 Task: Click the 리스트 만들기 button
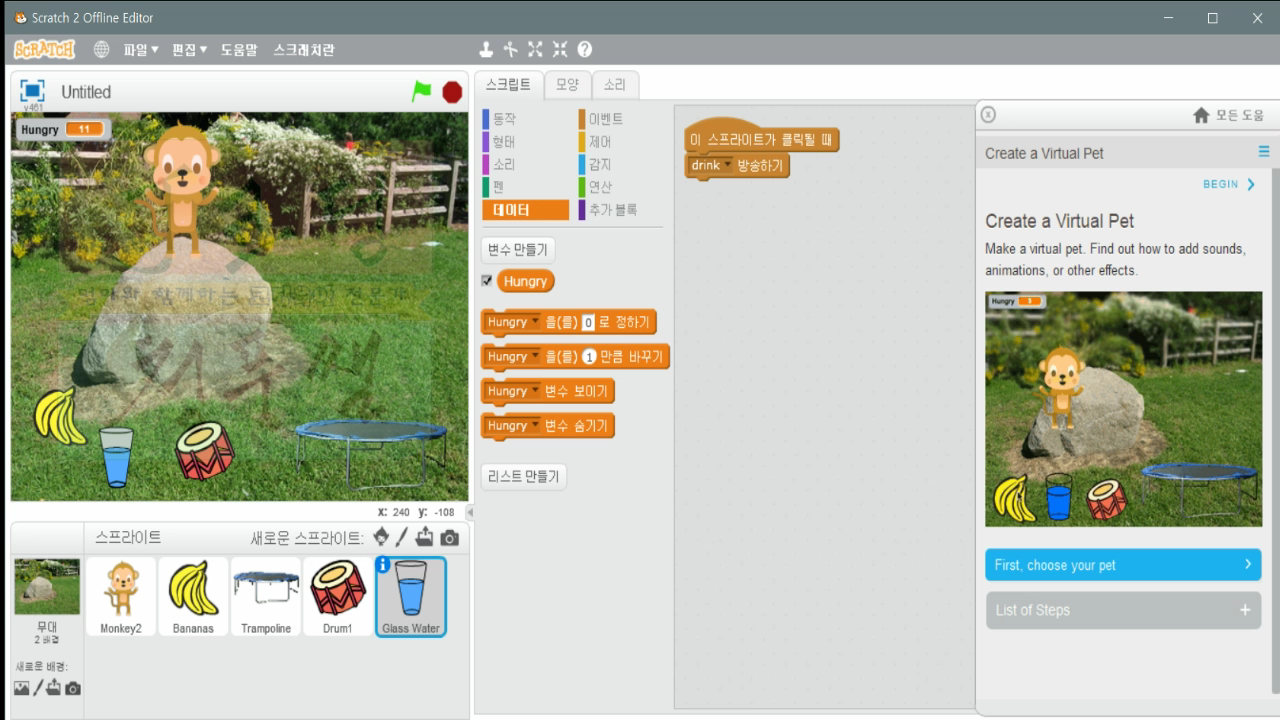(524, 477)
